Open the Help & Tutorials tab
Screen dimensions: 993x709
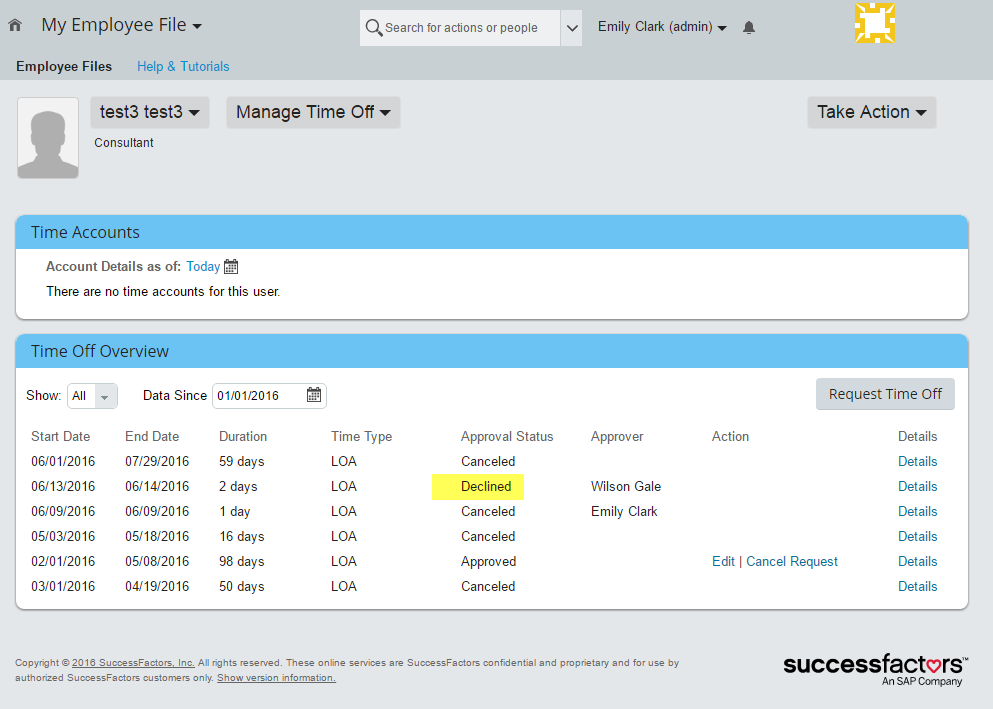tap(183, 66)
